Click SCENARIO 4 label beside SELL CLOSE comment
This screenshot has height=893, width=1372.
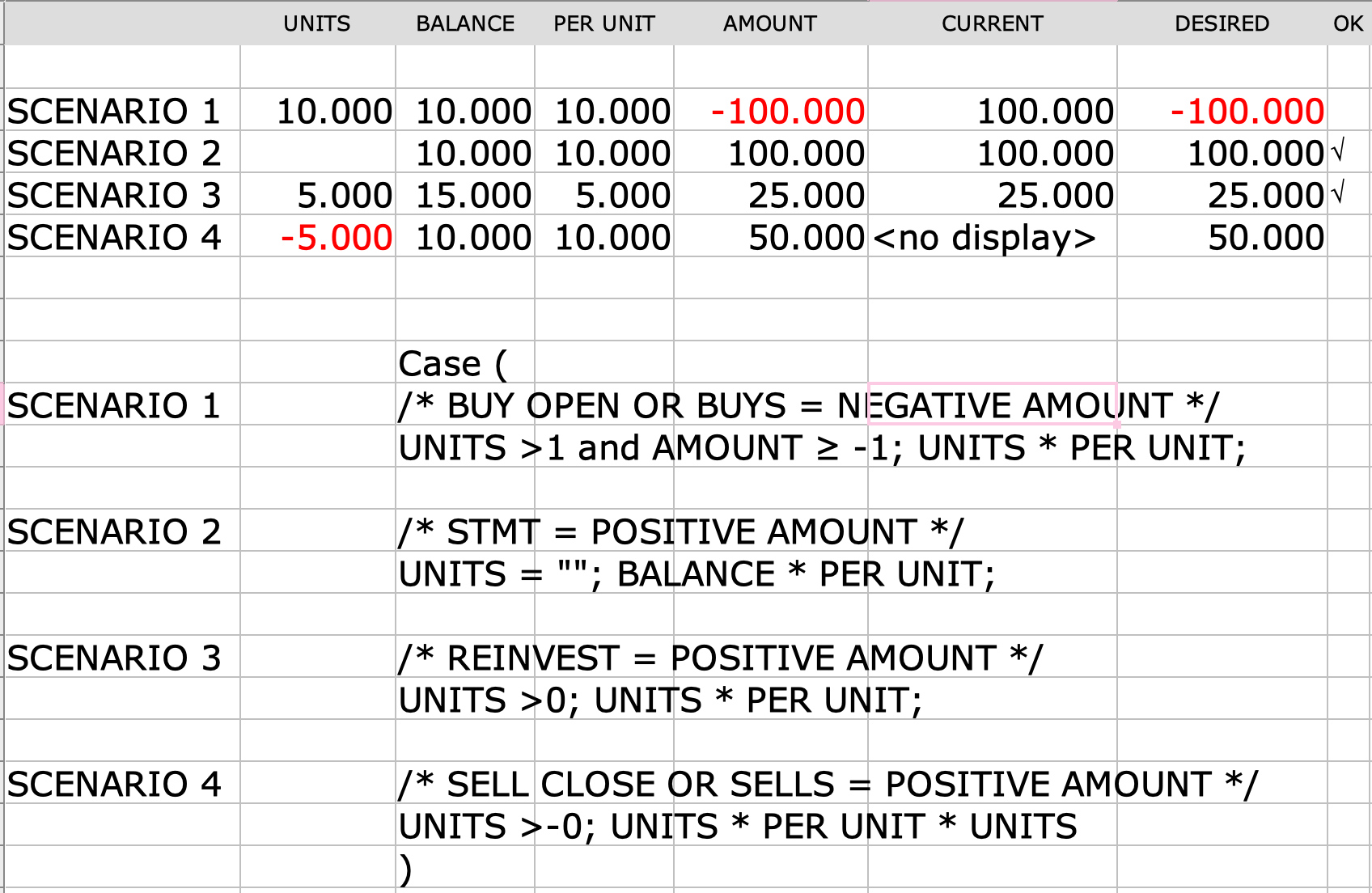coord(114,784)
